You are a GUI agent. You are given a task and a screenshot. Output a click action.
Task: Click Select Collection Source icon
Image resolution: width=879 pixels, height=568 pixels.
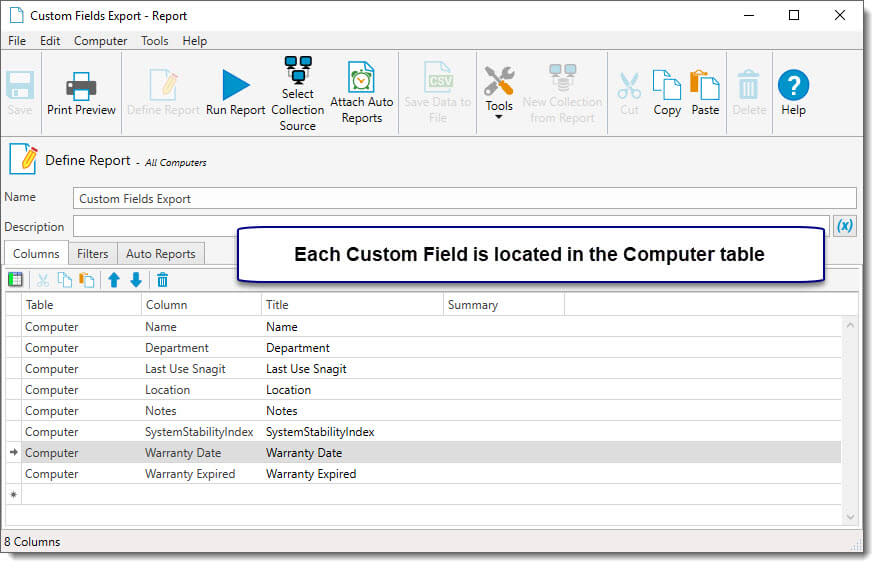pyautogui.click(x=298, y=93)
